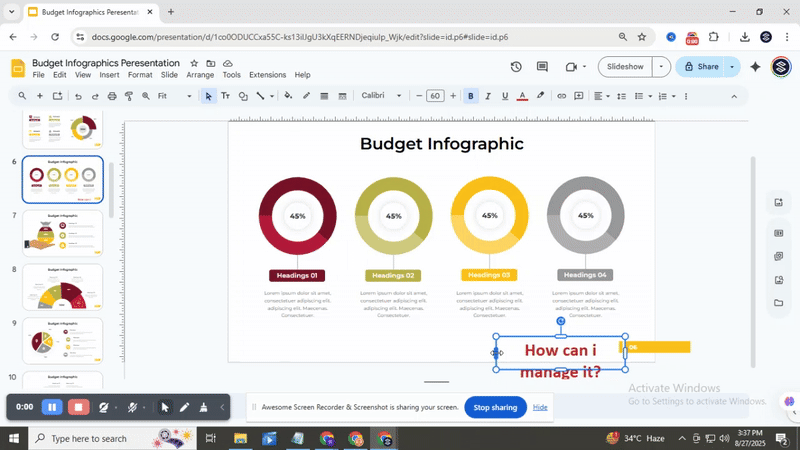The image size is (800, 450).
Task: Open the text color picker
Action: [522, 96]
